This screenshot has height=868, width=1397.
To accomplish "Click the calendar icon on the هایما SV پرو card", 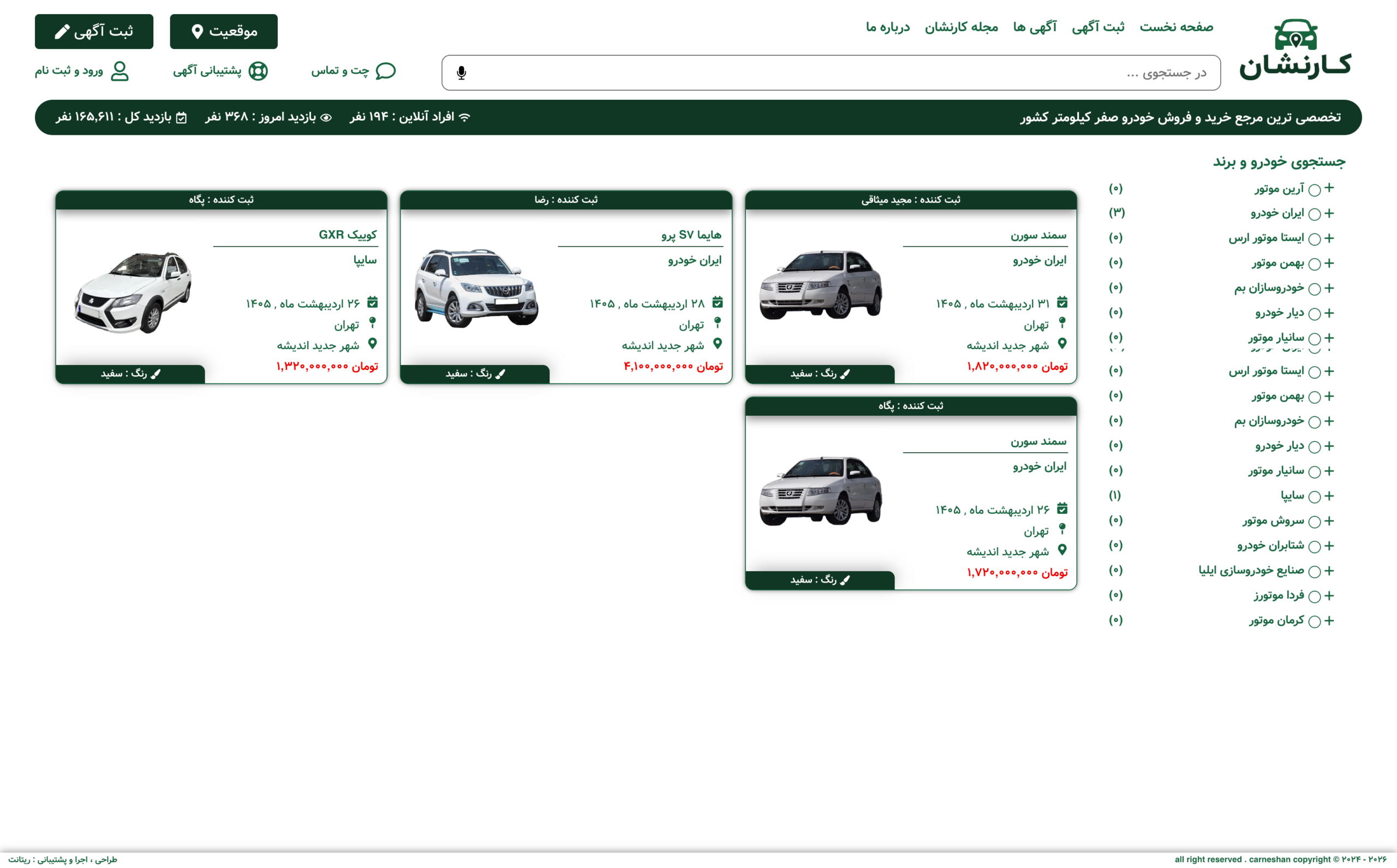I will point(717,302).
